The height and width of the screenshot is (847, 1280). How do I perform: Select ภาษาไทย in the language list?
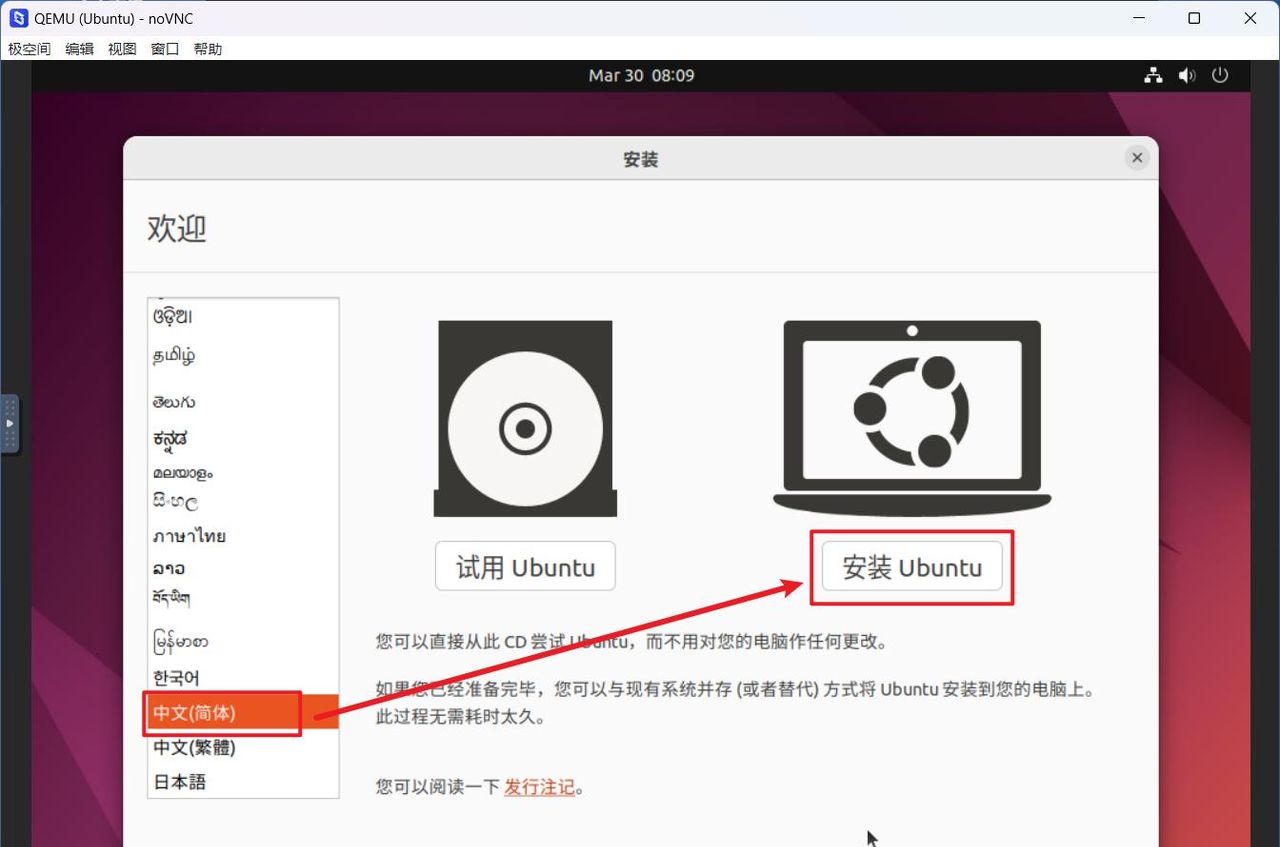point(243,536)
